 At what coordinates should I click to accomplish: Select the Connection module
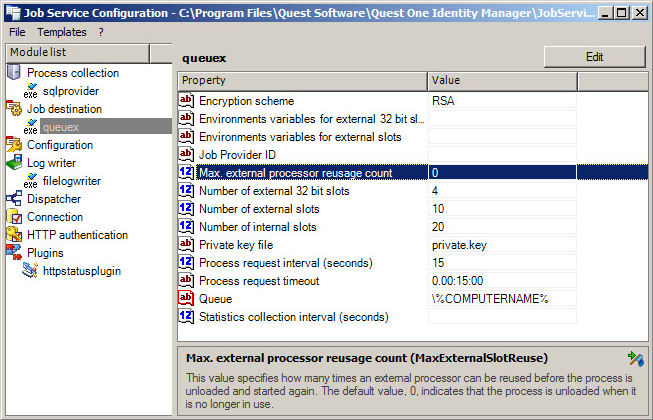click(x=55, y=216)
